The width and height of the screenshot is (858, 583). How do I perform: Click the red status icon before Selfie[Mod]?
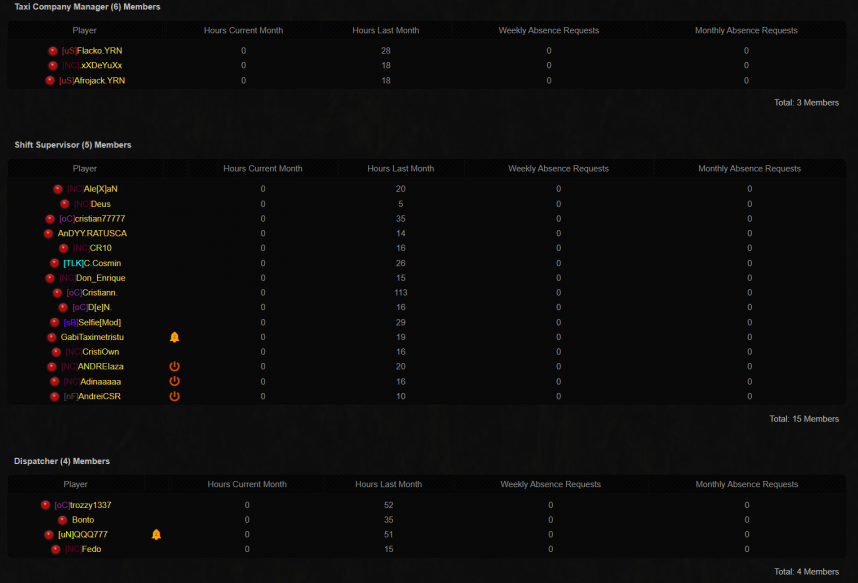[x=54, y=322]
